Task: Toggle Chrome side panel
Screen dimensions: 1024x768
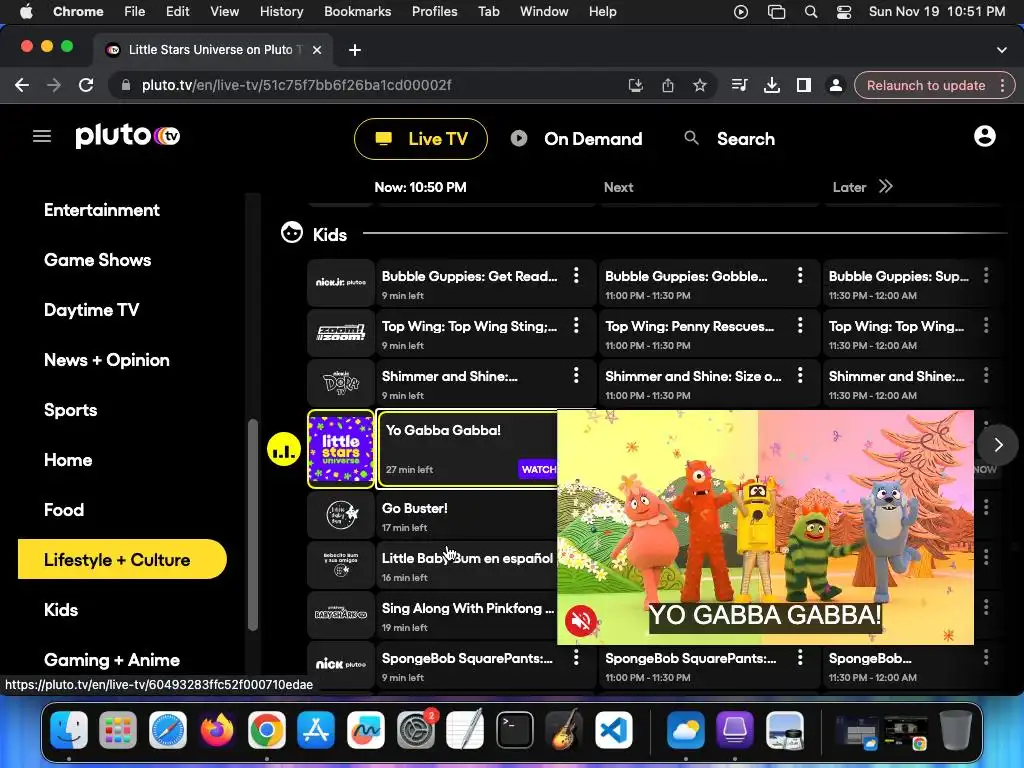Action: pos(803,85)
